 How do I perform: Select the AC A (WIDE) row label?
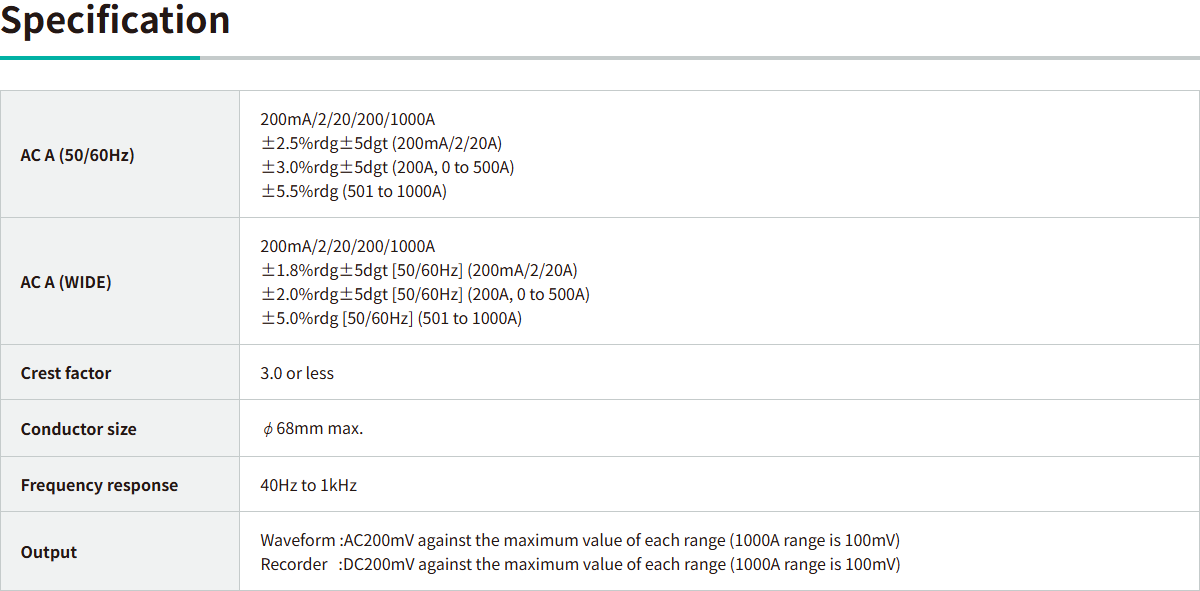[66, 282]
